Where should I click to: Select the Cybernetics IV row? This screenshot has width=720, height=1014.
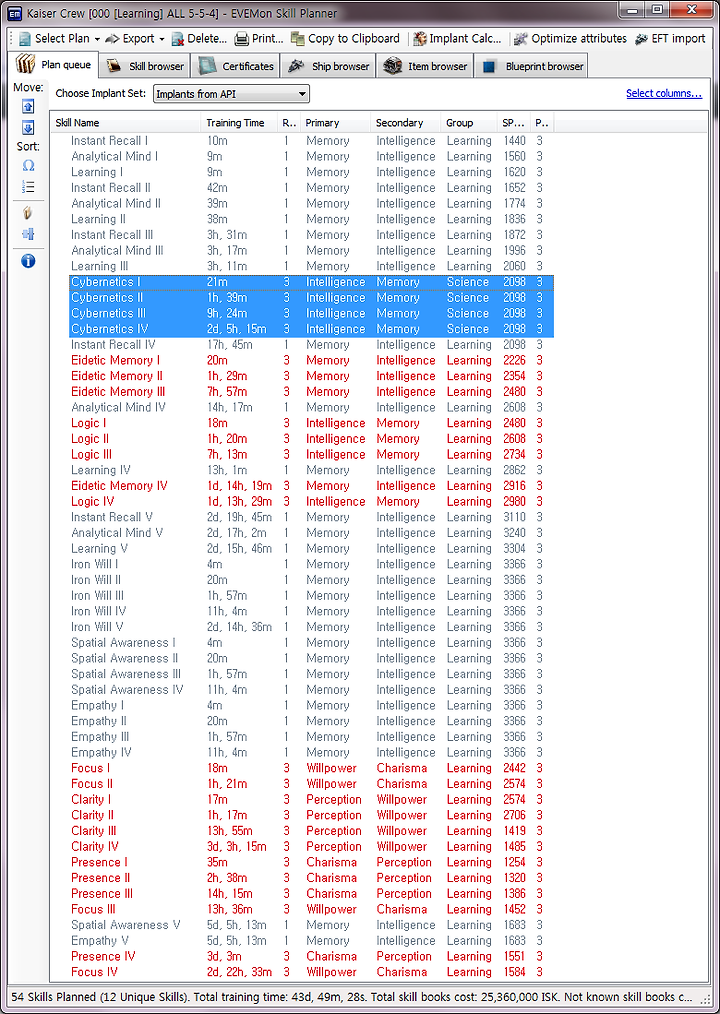[311, 329]
